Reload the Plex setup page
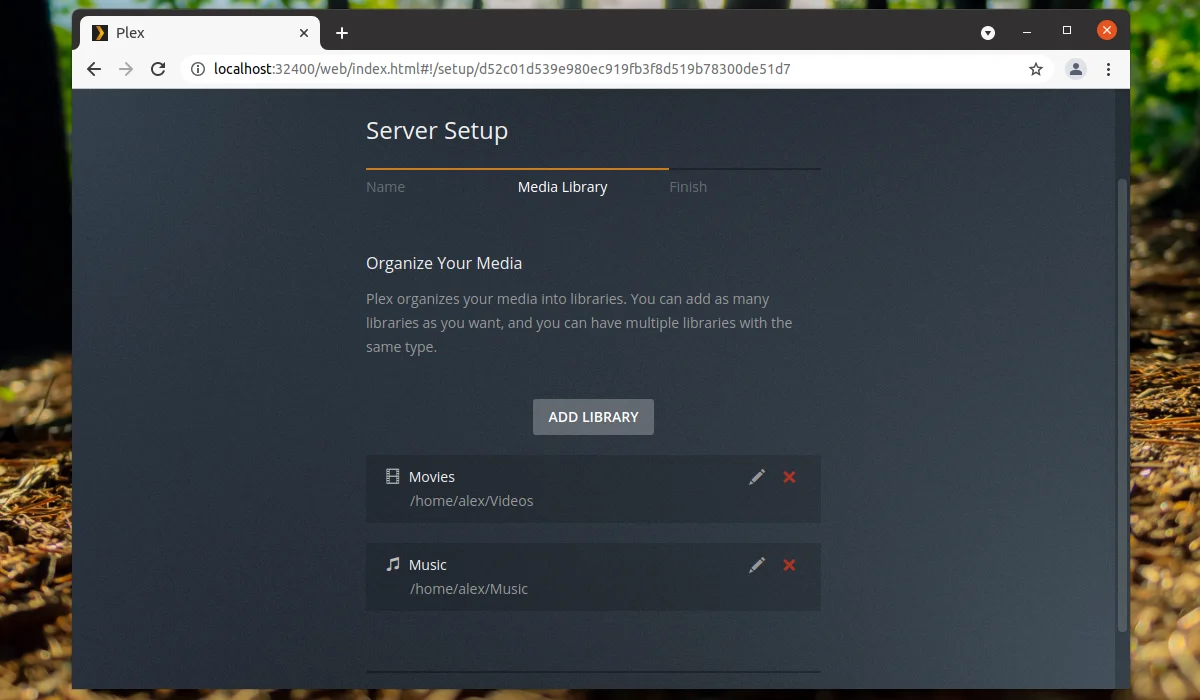 157,69
